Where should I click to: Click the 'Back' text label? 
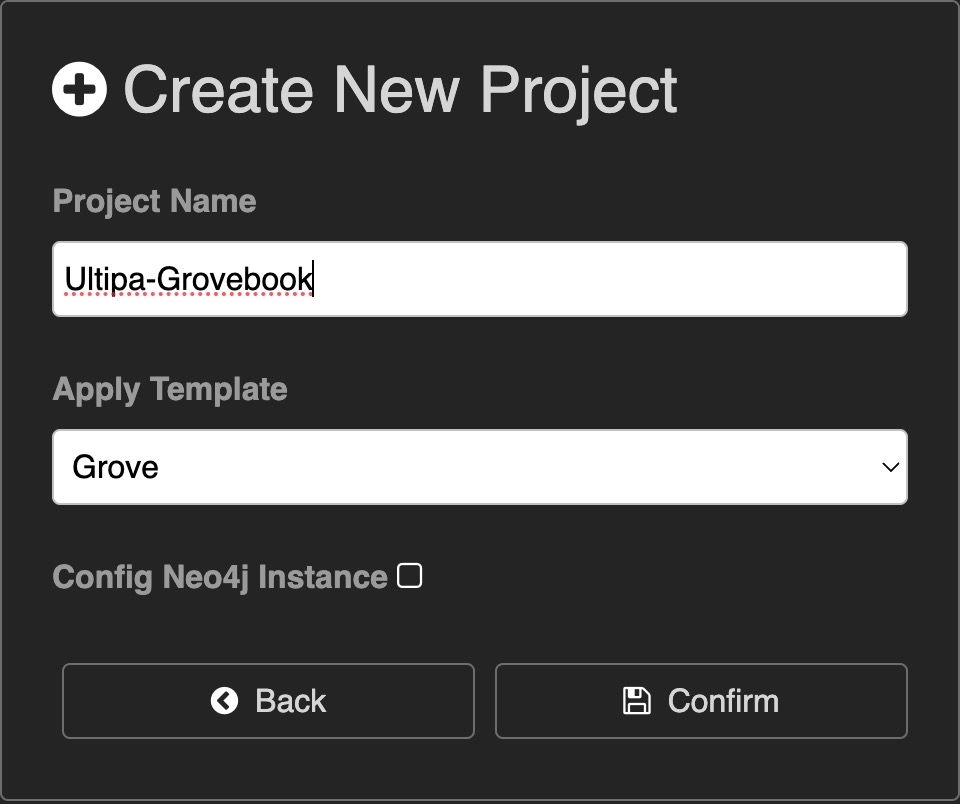click(x=290, y=701)
